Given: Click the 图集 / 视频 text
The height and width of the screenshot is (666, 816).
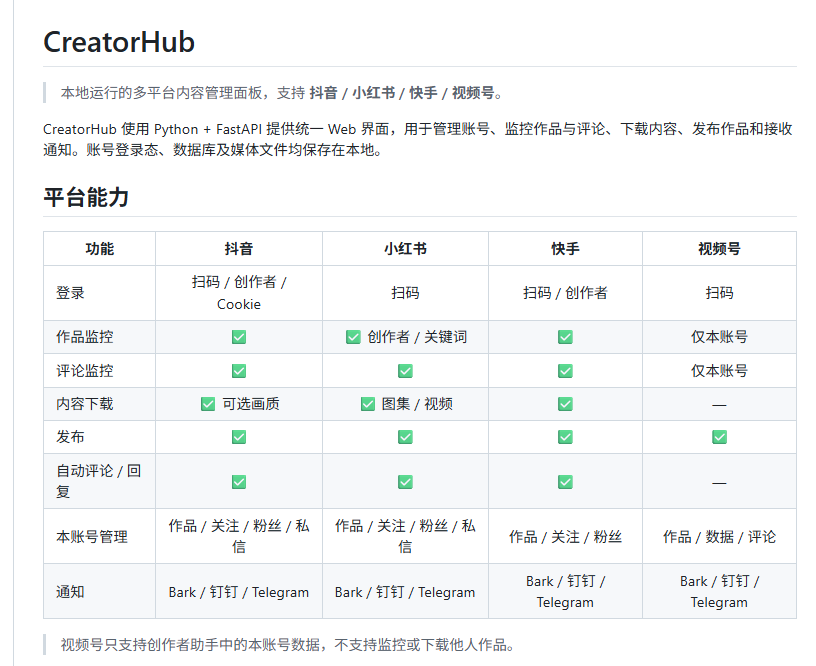Looking at the screenshot, I should (417, 404).
